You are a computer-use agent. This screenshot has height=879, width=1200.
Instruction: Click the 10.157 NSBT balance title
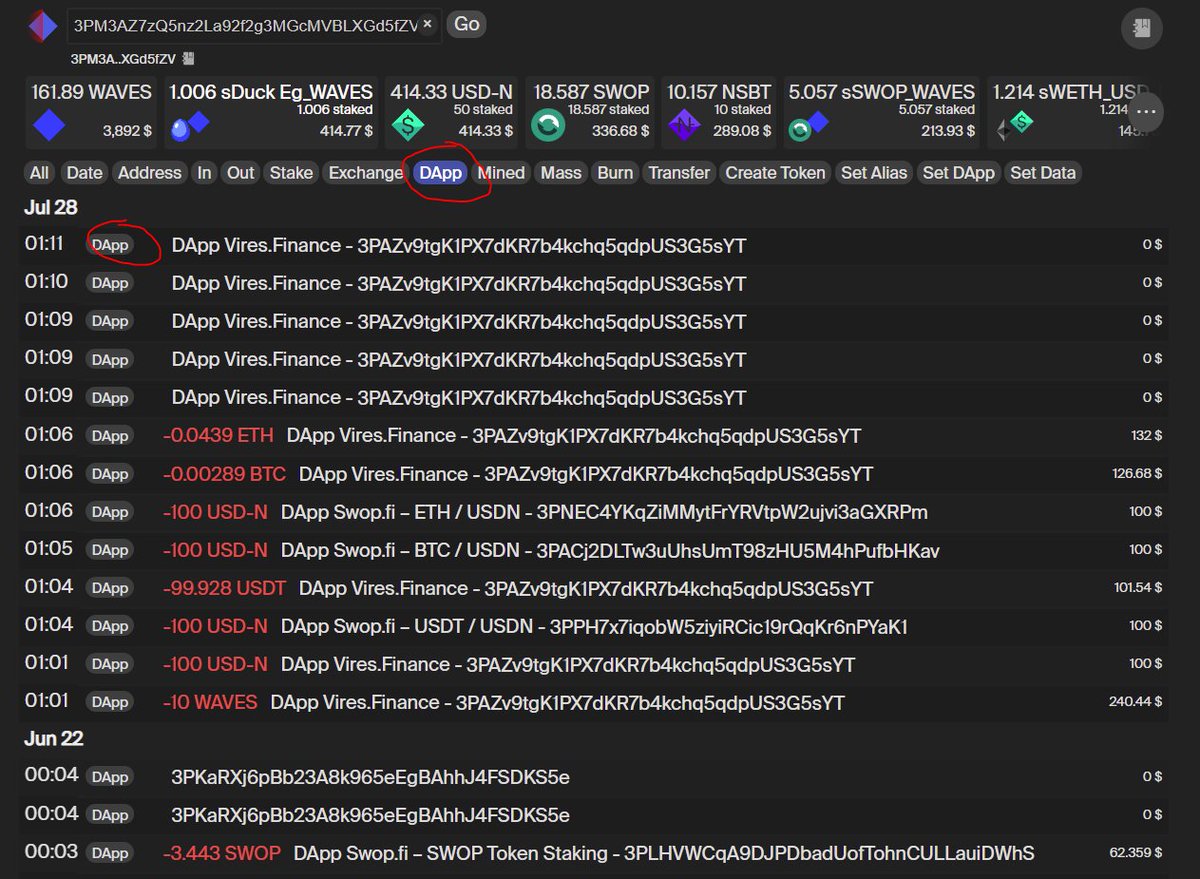tap(719, 92)
